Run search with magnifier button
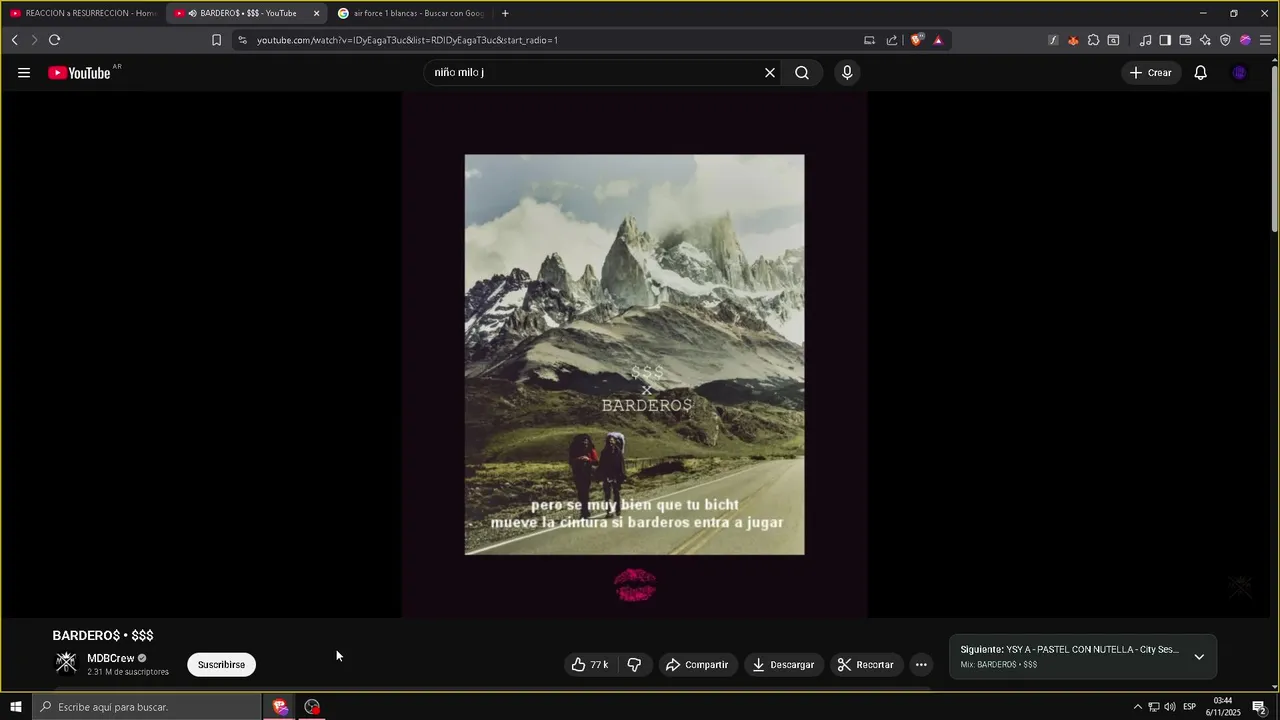 click(x=802, y=73)
